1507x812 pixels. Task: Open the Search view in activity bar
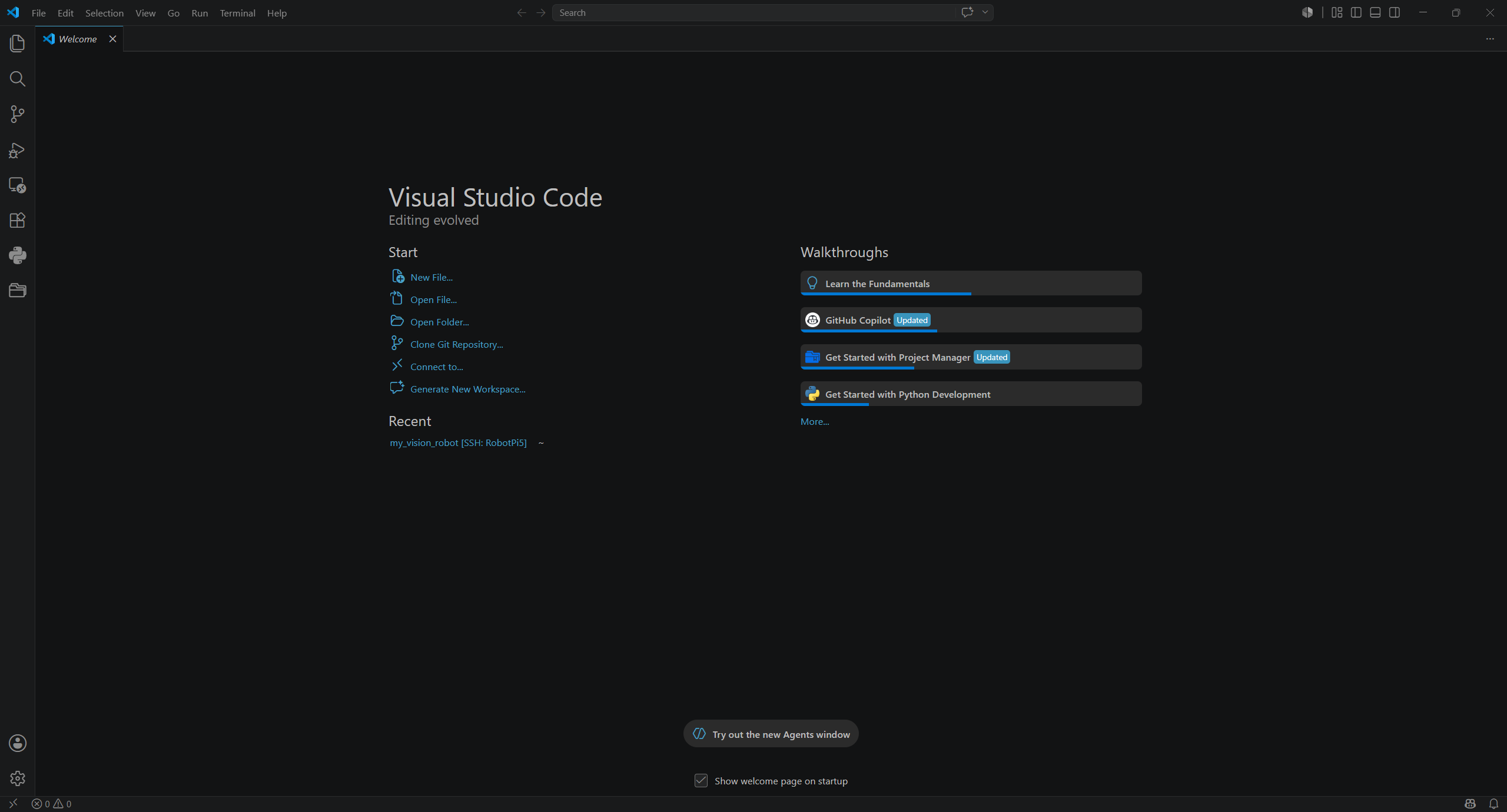pos(18,79)
